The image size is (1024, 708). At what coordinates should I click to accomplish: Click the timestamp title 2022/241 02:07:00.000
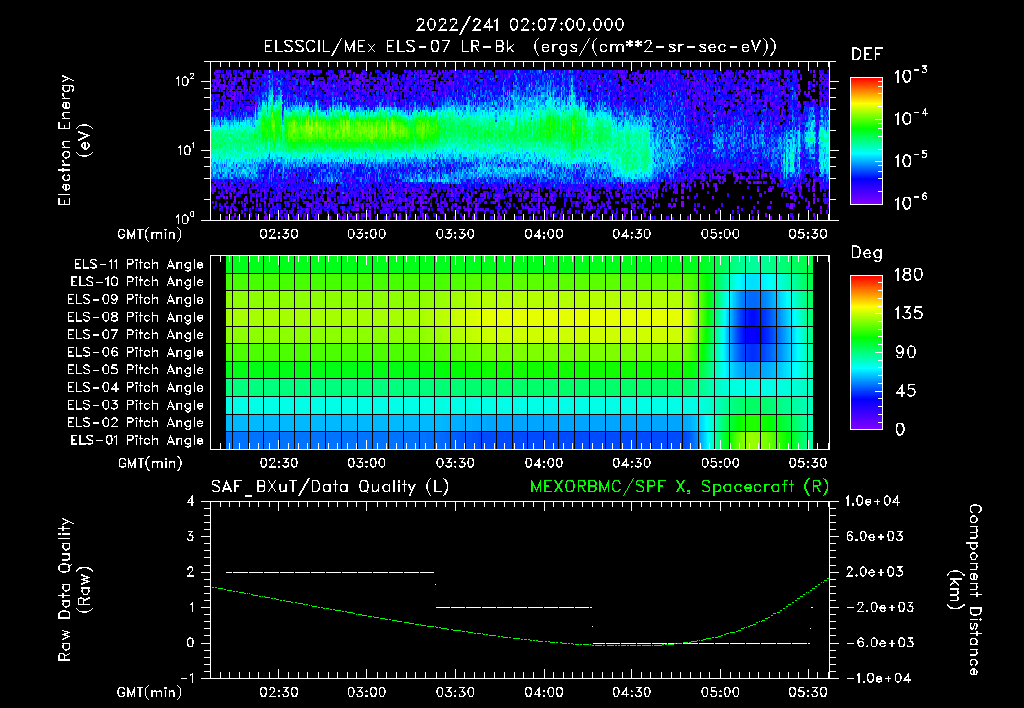[x=520, y=25]
